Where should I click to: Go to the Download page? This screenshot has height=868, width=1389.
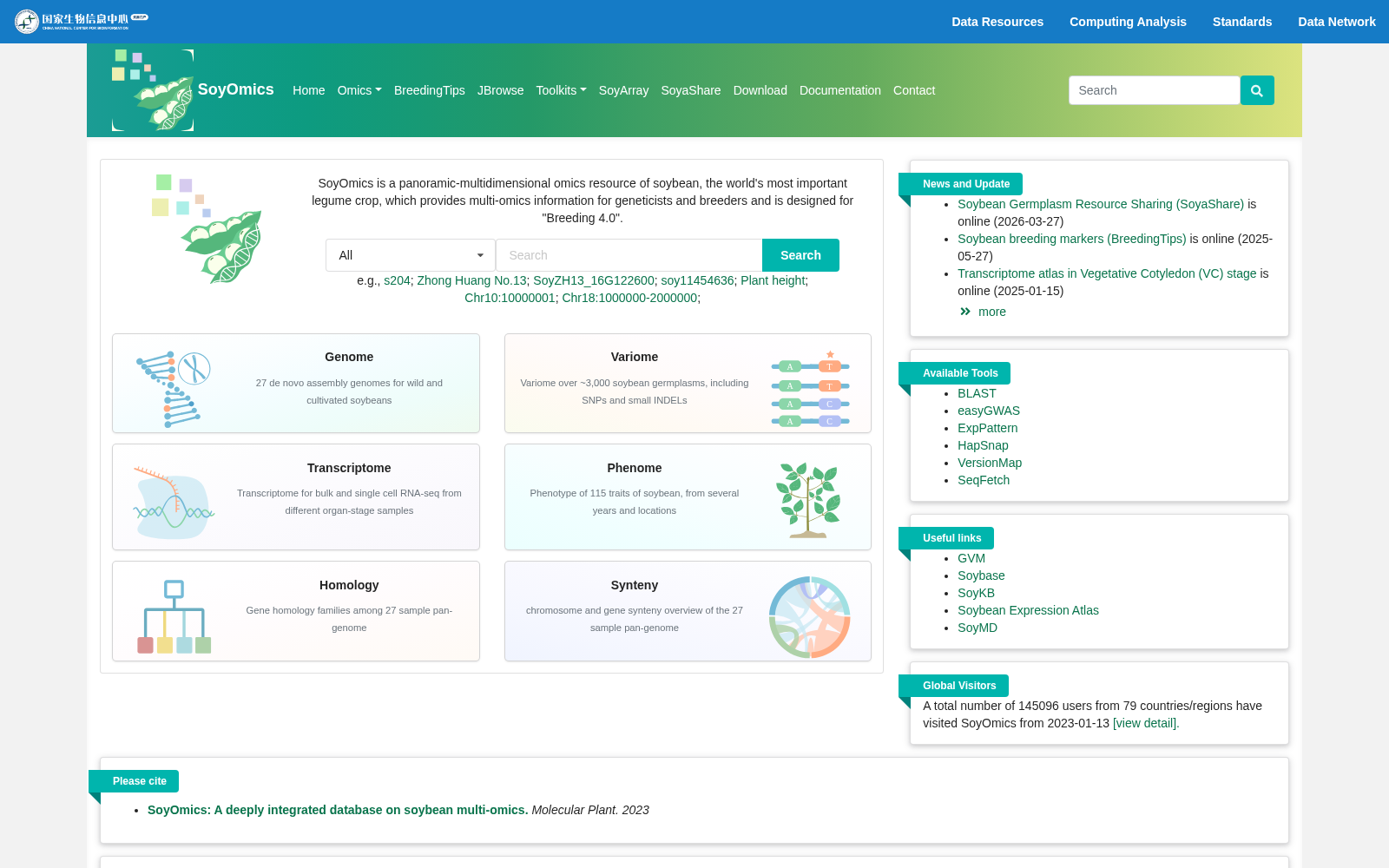pos(760,90)
